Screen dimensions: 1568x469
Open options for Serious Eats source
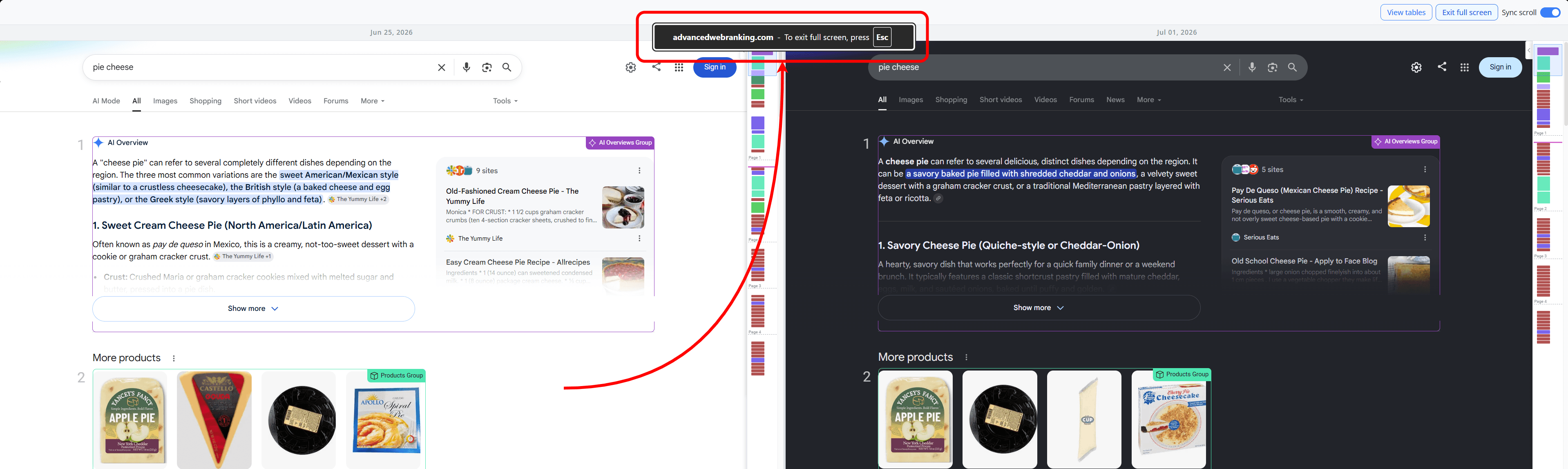pos(1425,237)
